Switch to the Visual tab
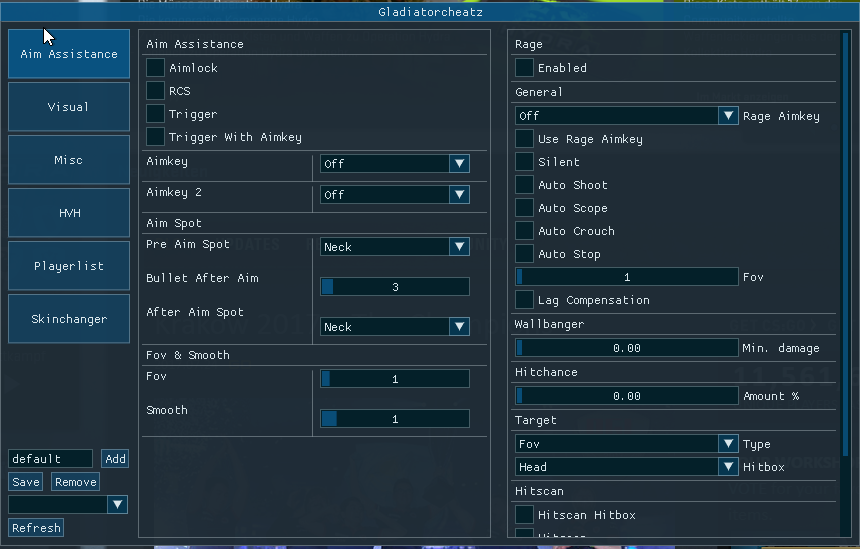This screenshot has height=549, width=860. click(x=69, y=107)
